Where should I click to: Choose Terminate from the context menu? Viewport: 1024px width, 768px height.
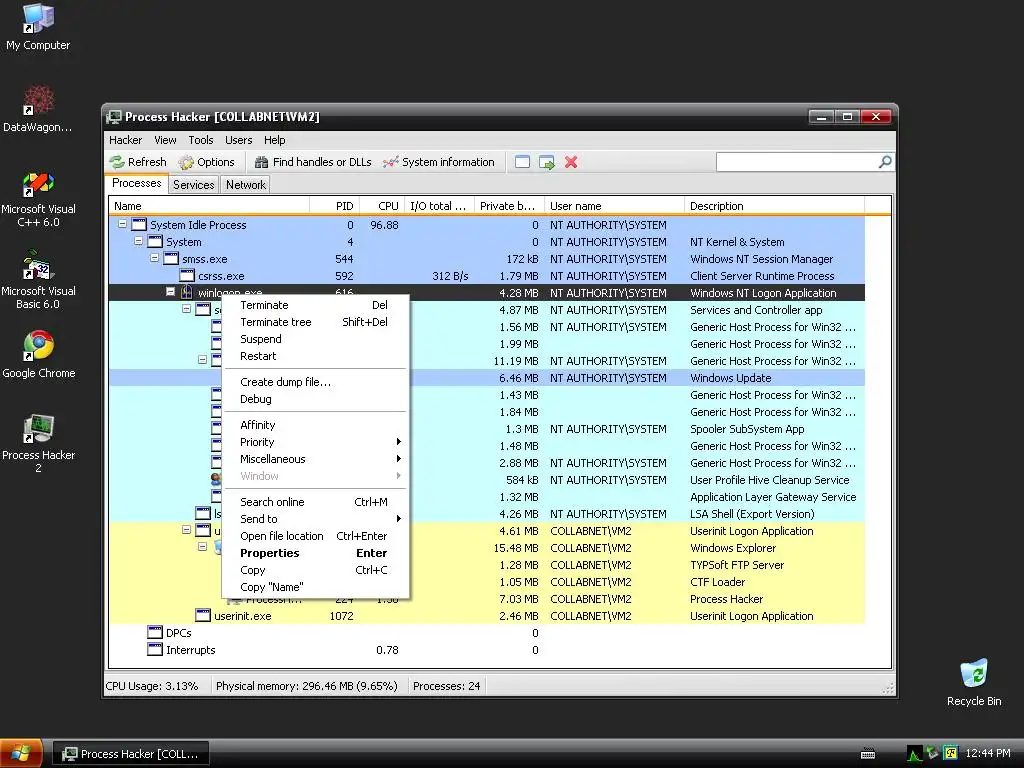(x=315, y=305)
